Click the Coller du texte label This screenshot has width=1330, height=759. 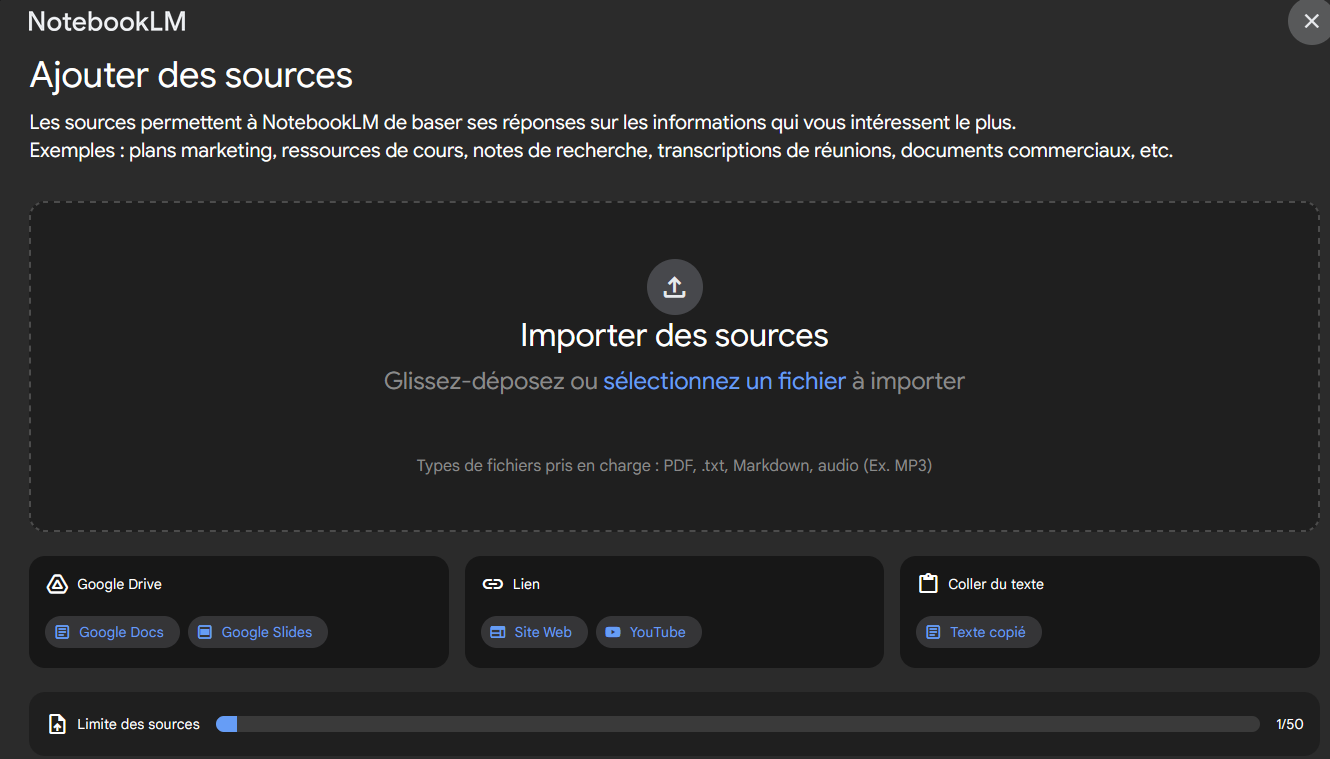click(x=996, y=584)
